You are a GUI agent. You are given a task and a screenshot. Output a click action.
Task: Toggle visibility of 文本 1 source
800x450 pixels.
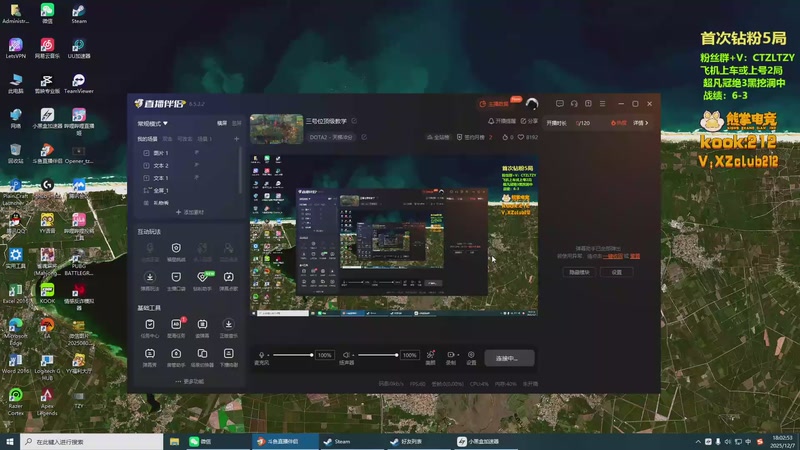tap(196, 178)
